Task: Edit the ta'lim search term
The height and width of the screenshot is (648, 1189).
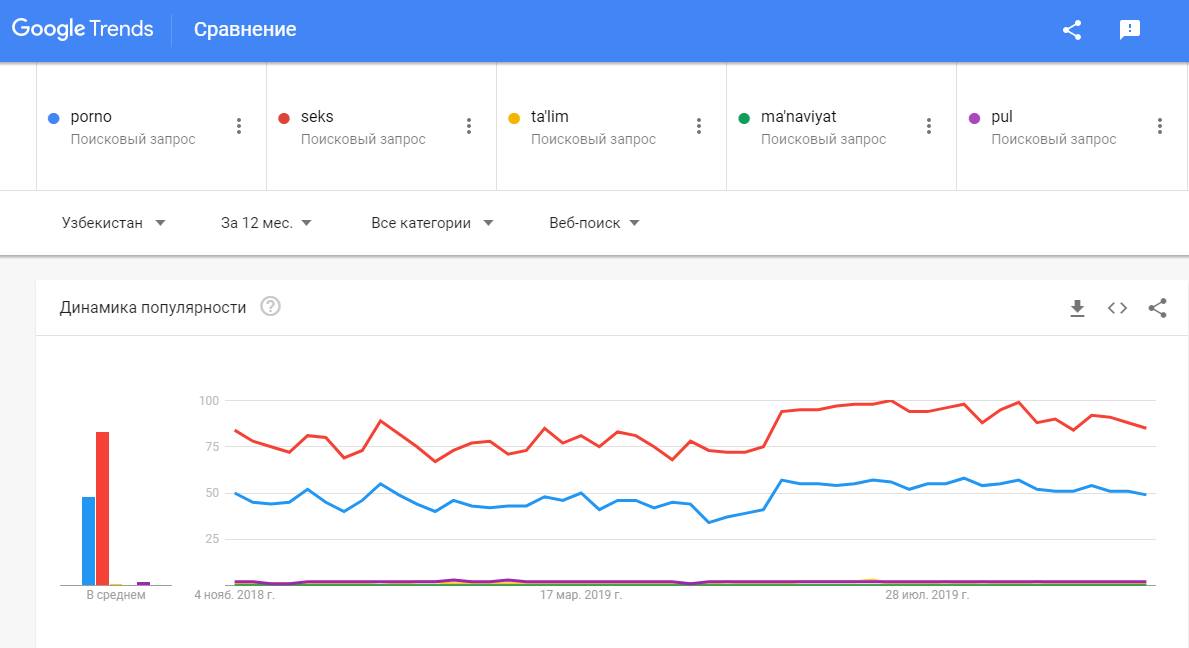Action: (550, 117)
